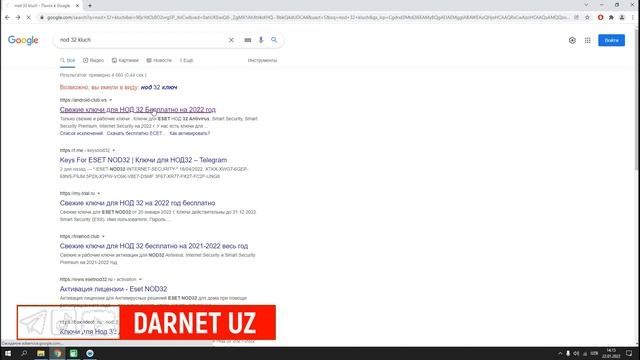Show hidden system tray icons
The image size is (640, 360).
pos(560,353)
